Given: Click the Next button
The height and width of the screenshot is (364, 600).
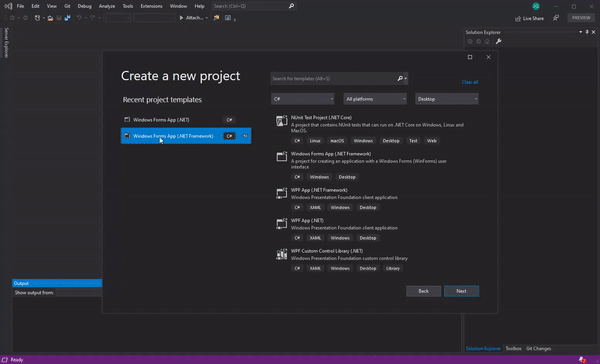Looking at the screenshot, I should 461,291.
